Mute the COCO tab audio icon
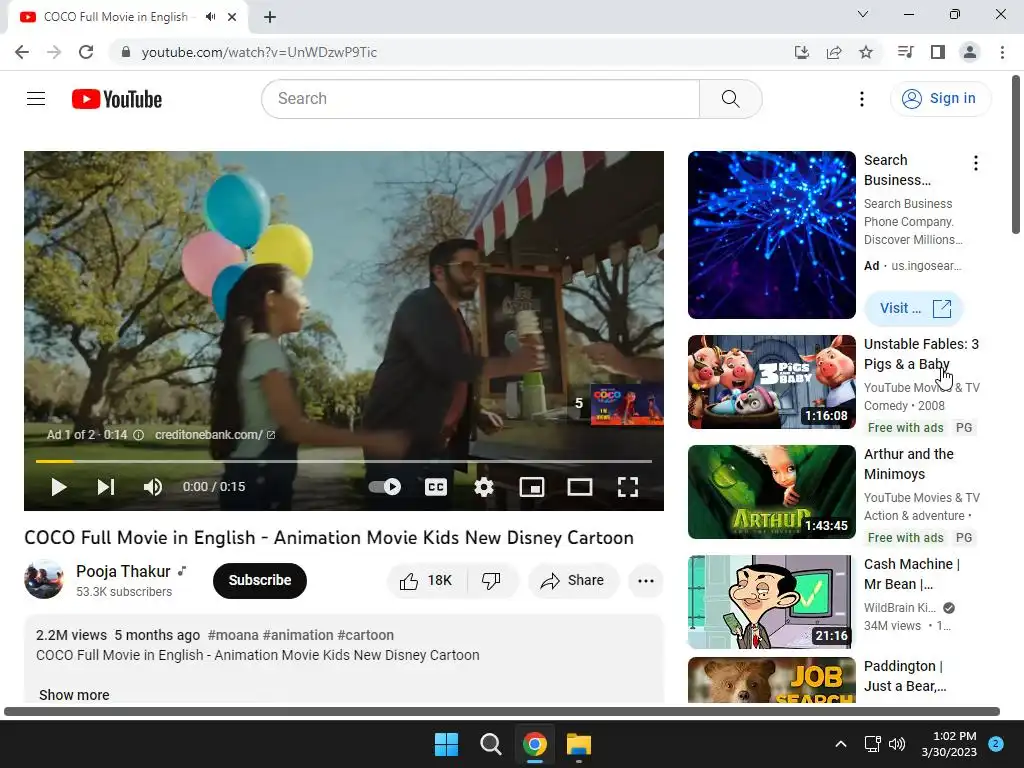This screenshot has height=768, width=1024. (x=210, y=17)
